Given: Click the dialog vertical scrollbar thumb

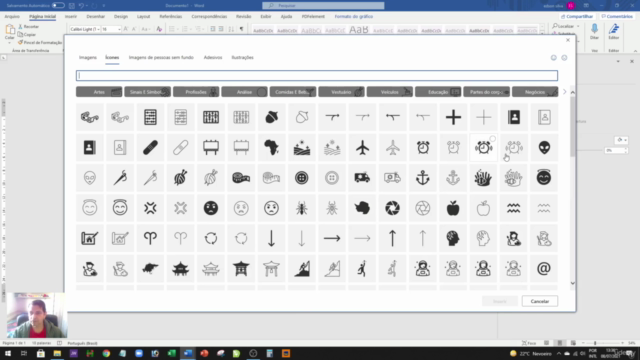Looking at the screenshot, I should pos(572,126).
